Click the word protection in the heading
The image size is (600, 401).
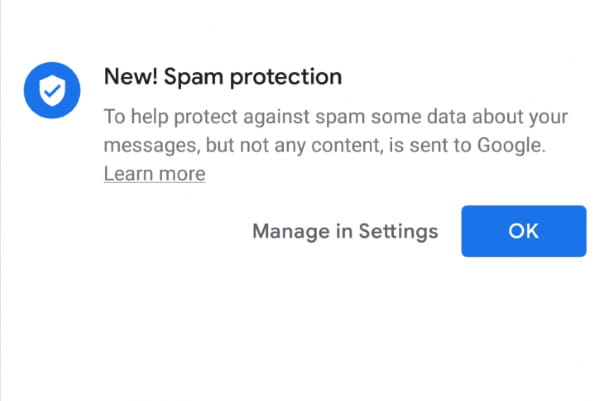point(286,77)
